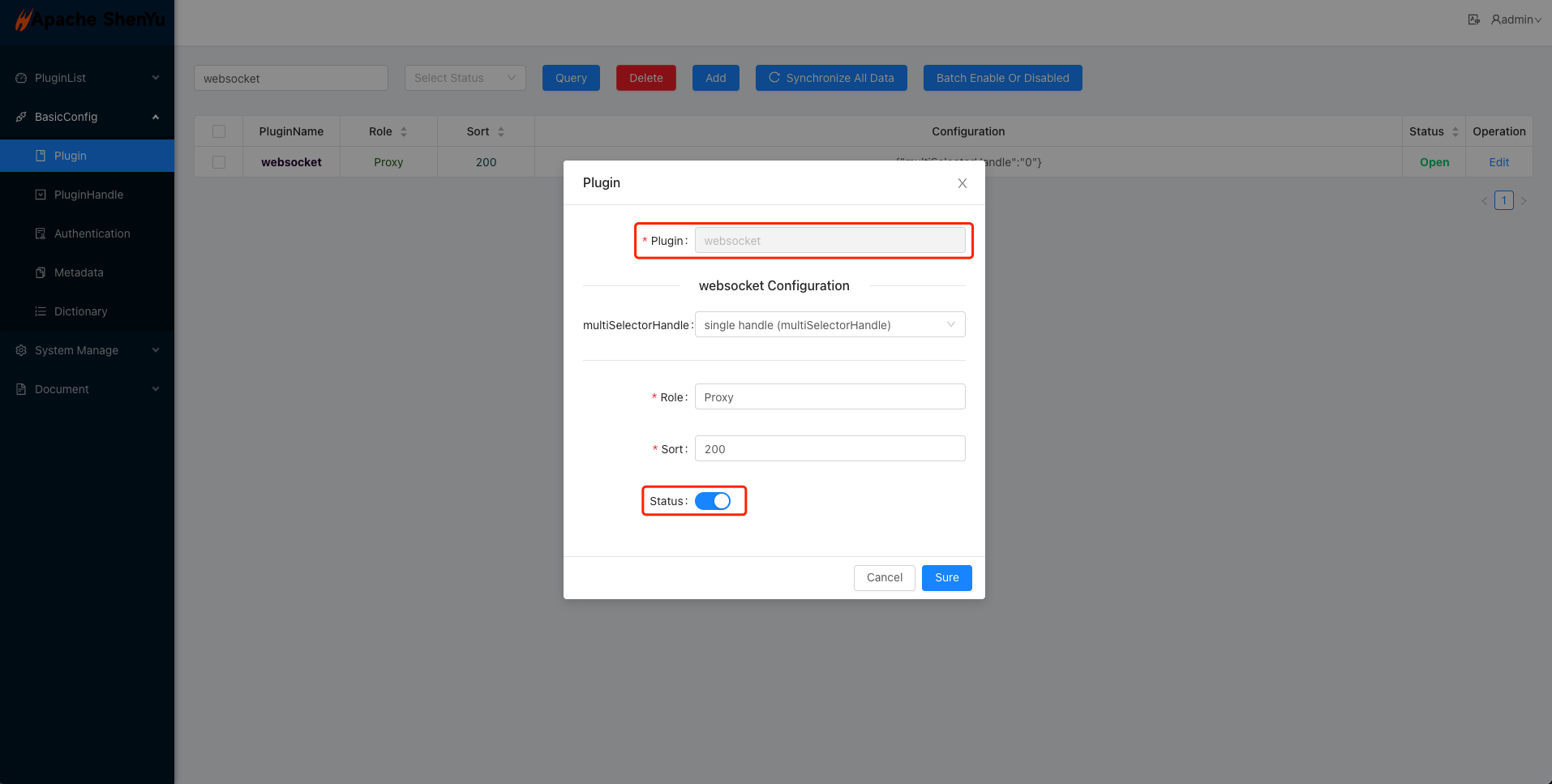Click into the Sort input field
1552x784 pixels.
(830, 449)
